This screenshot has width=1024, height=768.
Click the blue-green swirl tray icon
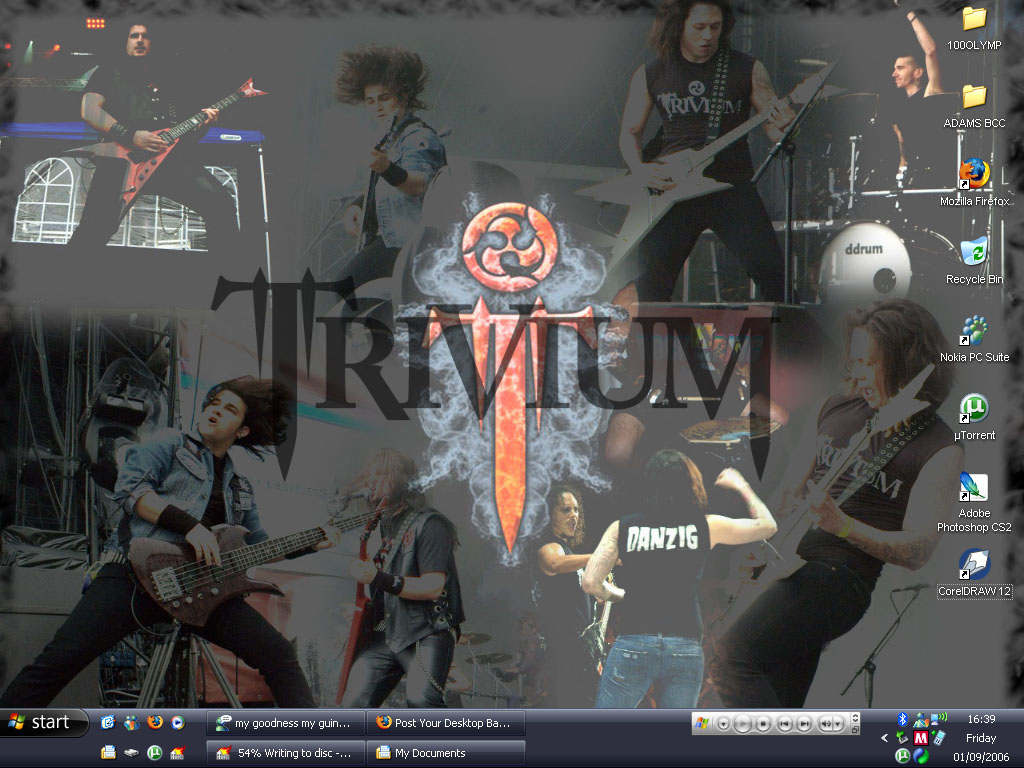tap(921, 756)
